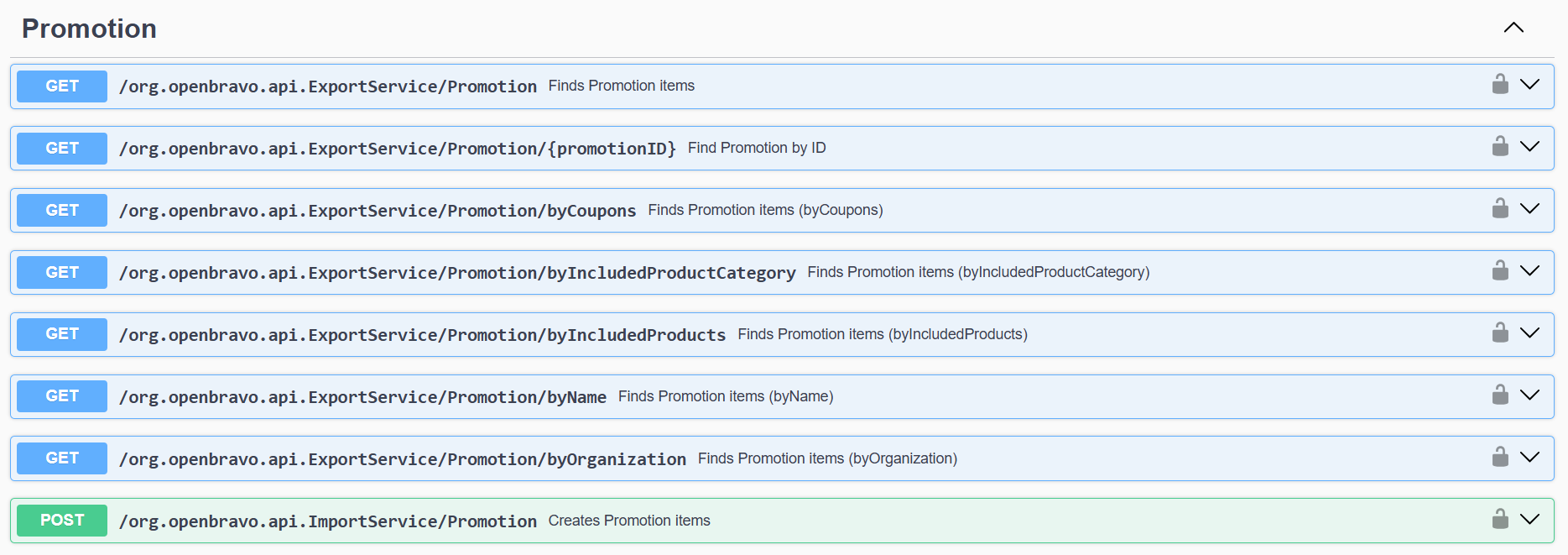This screenshot has height=555, width=1568.
Task: Click the green POST method badge
Action: [62, 521]
